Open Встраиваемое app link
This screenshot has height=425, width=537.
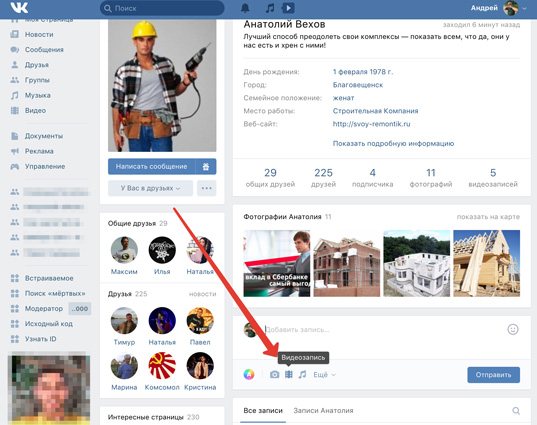tap(49, 278)
